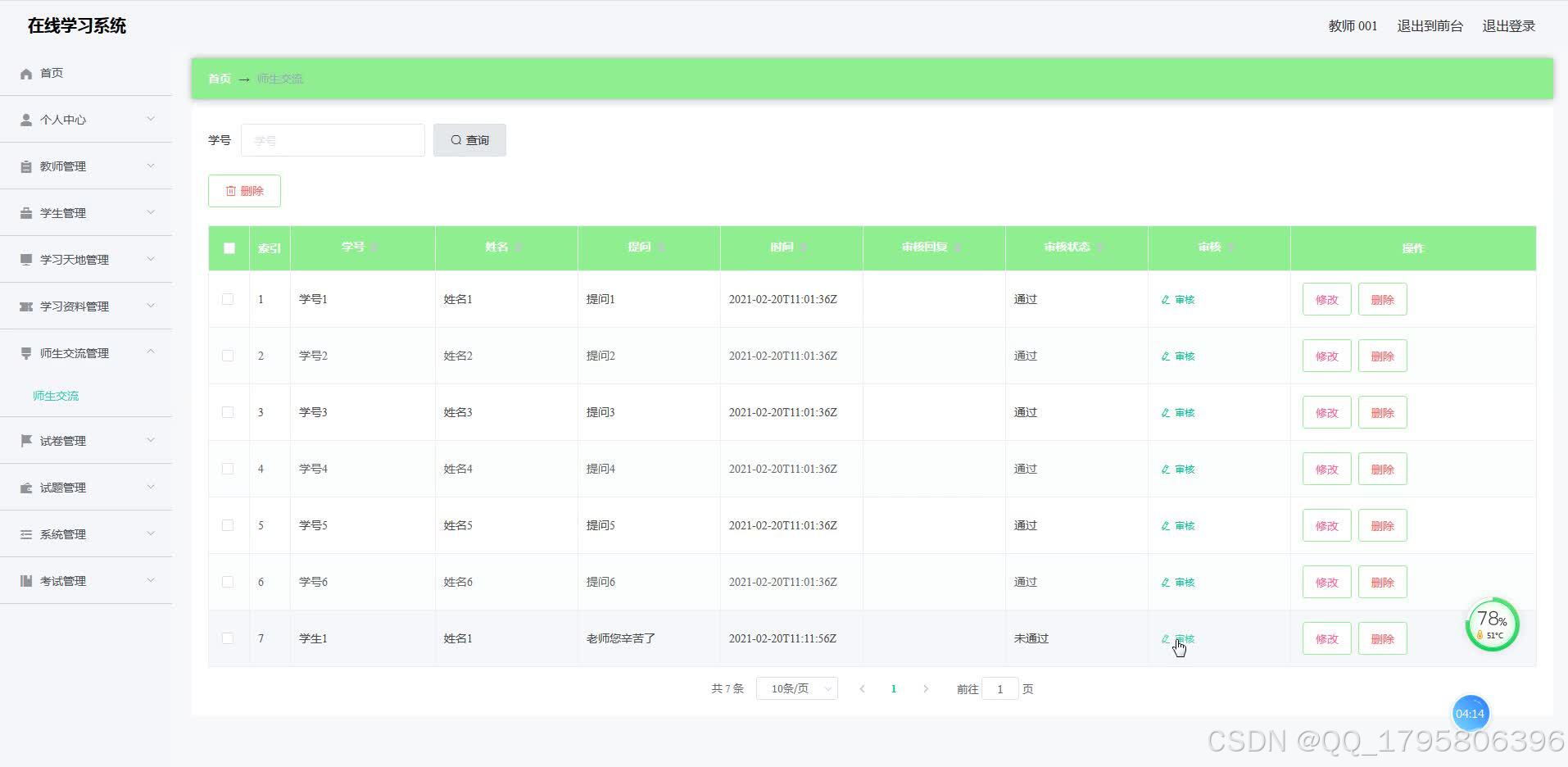Expand the 学生管理 chevron
Viewport: 1568px width, 767px height.
[151, 212]
